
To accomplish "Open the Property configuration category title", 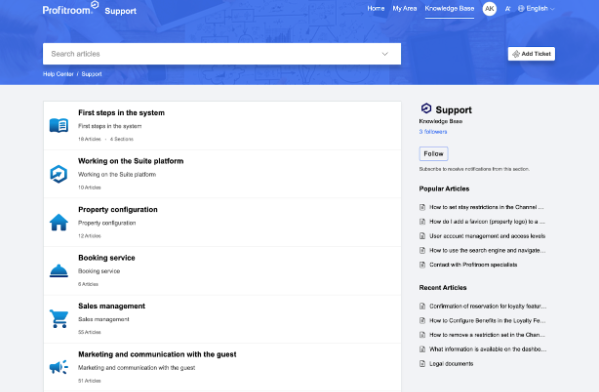I will 118,210.
